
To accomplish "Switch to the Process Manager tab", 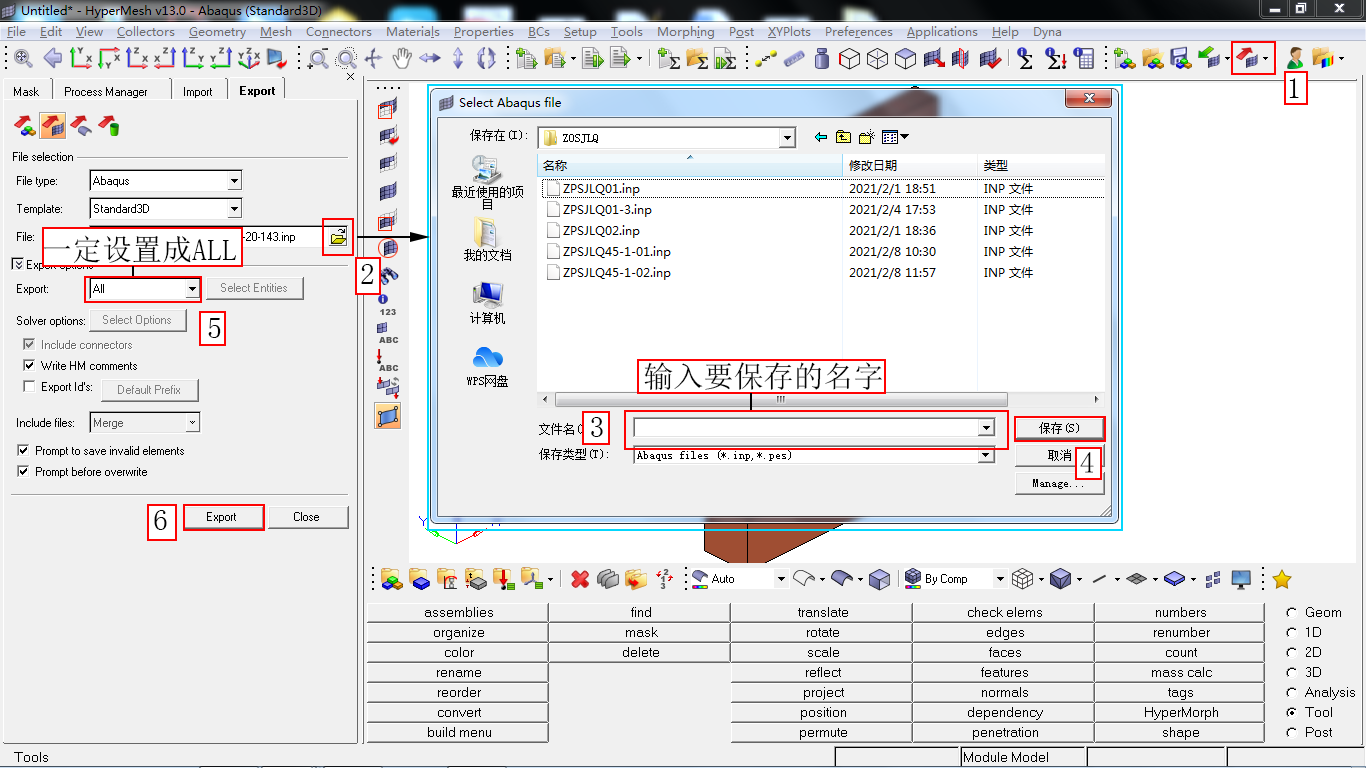I will coord(106,91).
